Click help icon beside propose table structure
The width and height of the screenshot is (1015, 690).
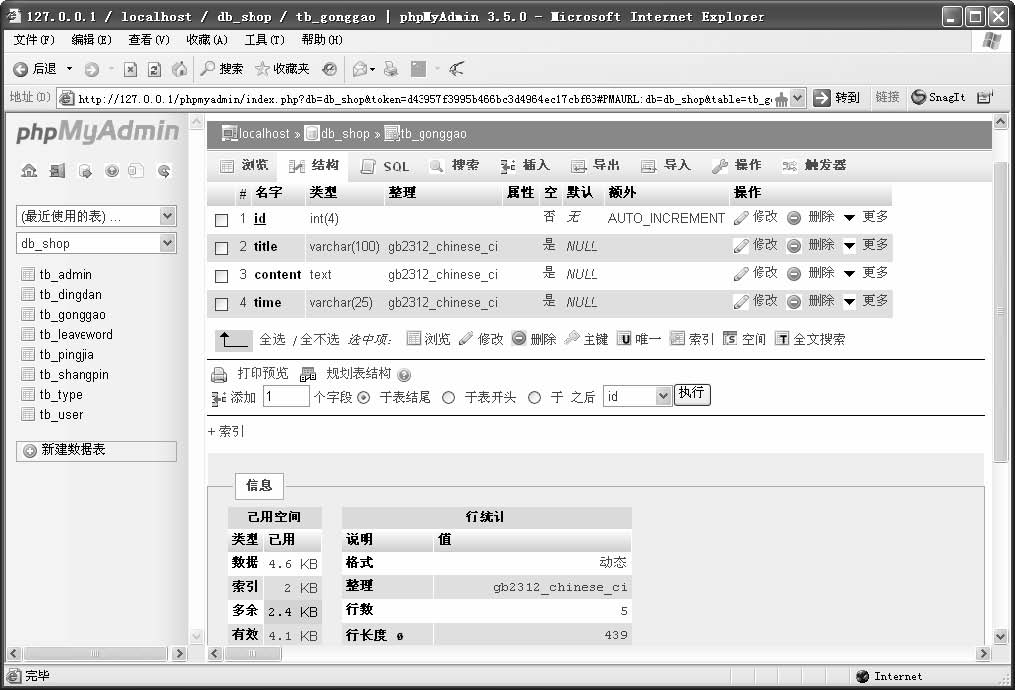pyautogui.click(x=405, y=375)
